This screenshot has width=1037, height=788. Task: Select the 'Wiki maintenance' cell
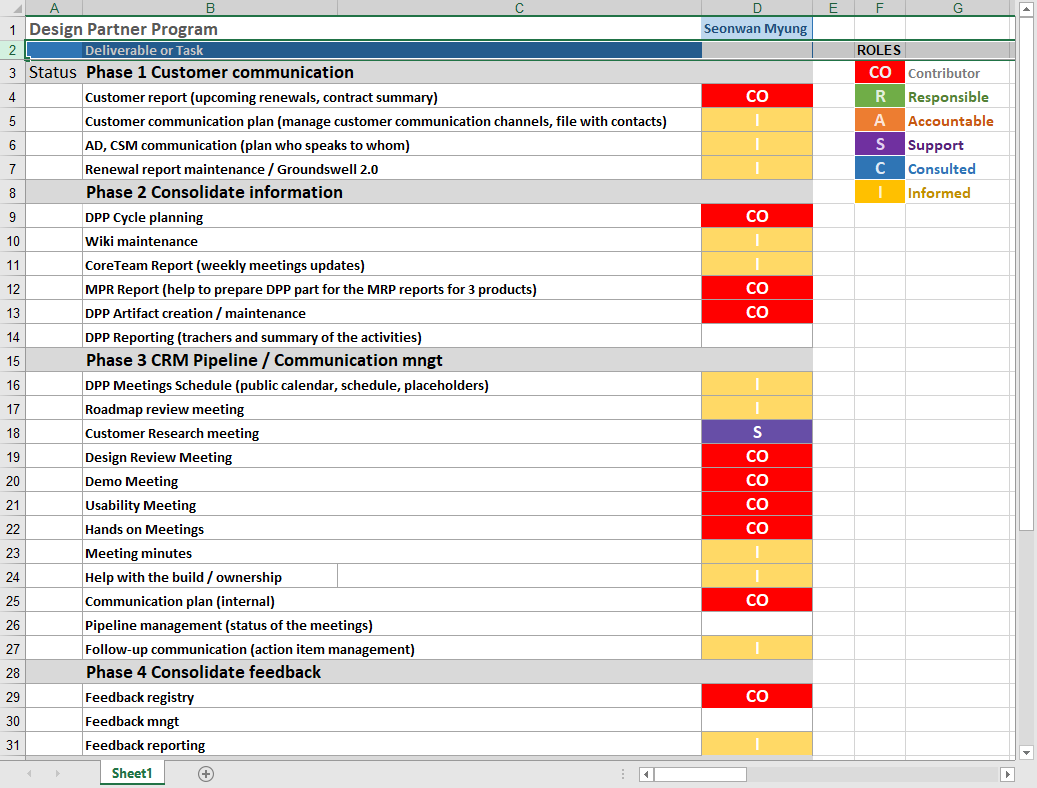tap(392, 241)
